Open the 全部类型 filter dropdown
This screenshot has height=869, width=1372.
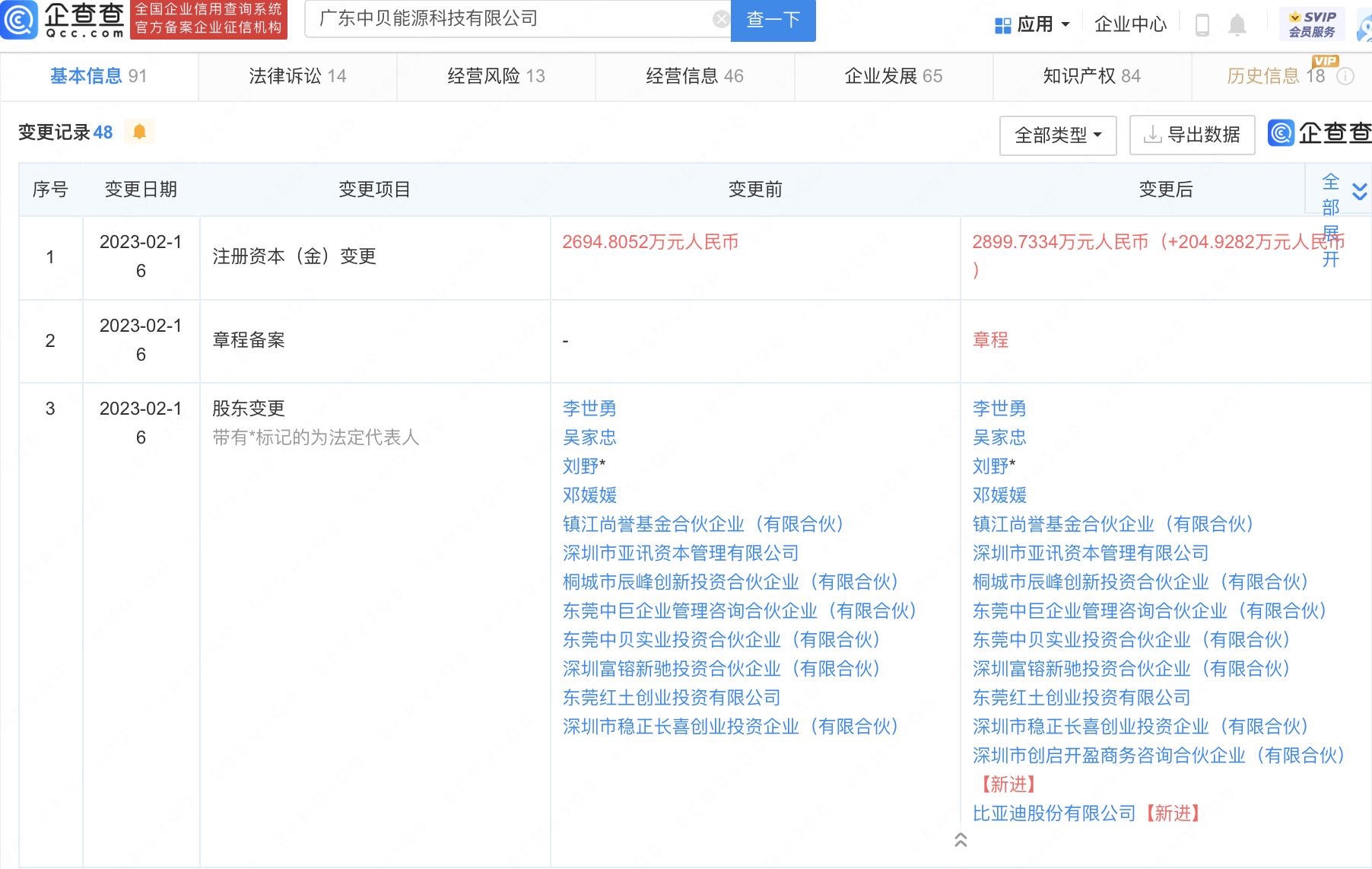[1058, 135]
